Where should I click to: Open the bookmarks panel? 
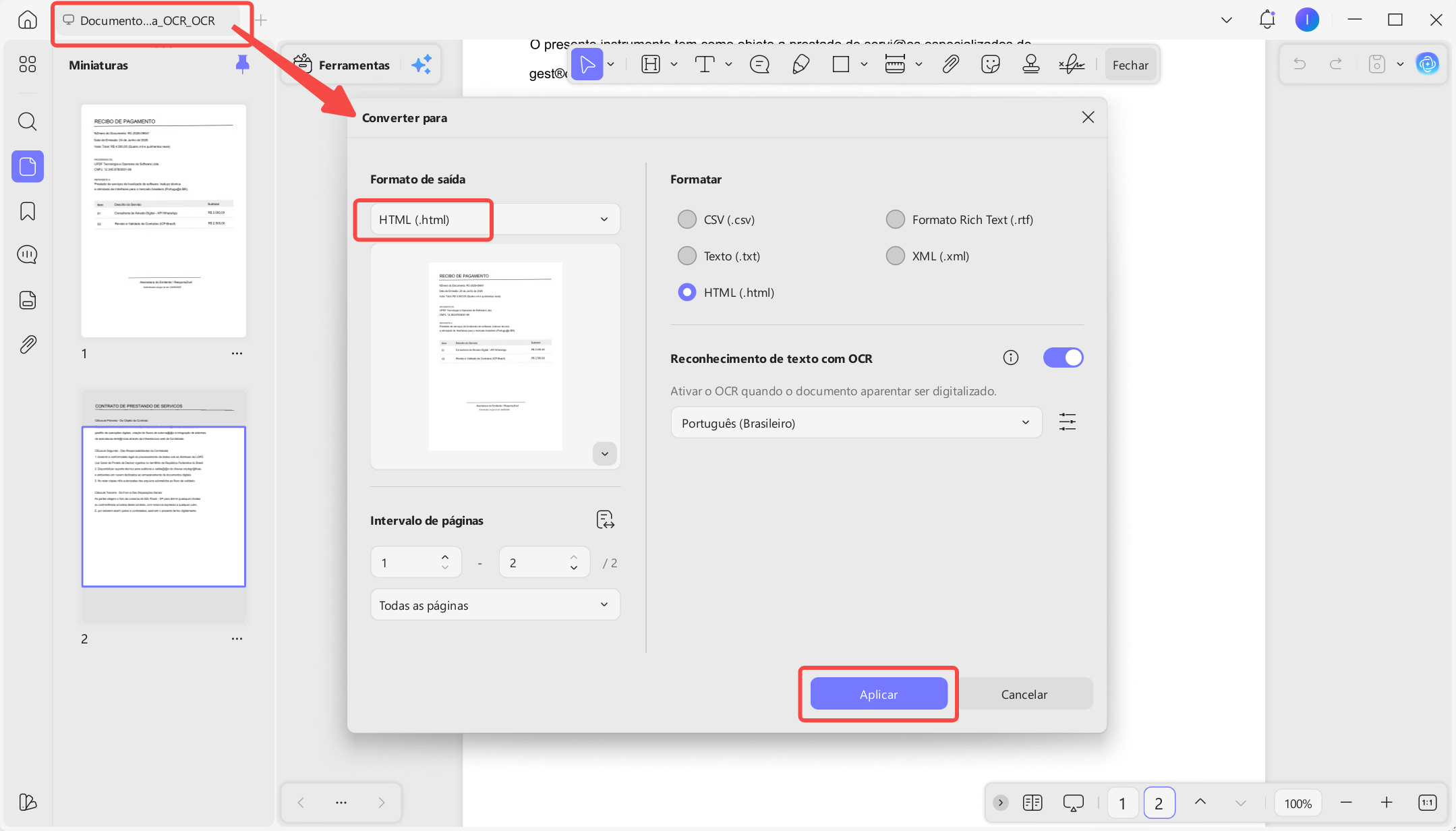28,211
